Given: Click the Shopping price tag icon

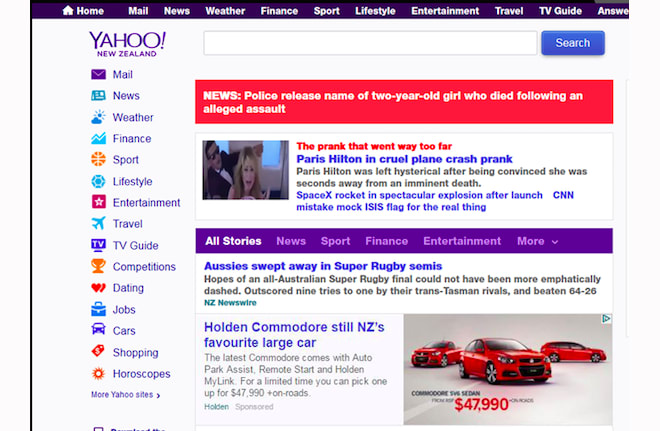Looking at the screenshot, I should [98, 351].
